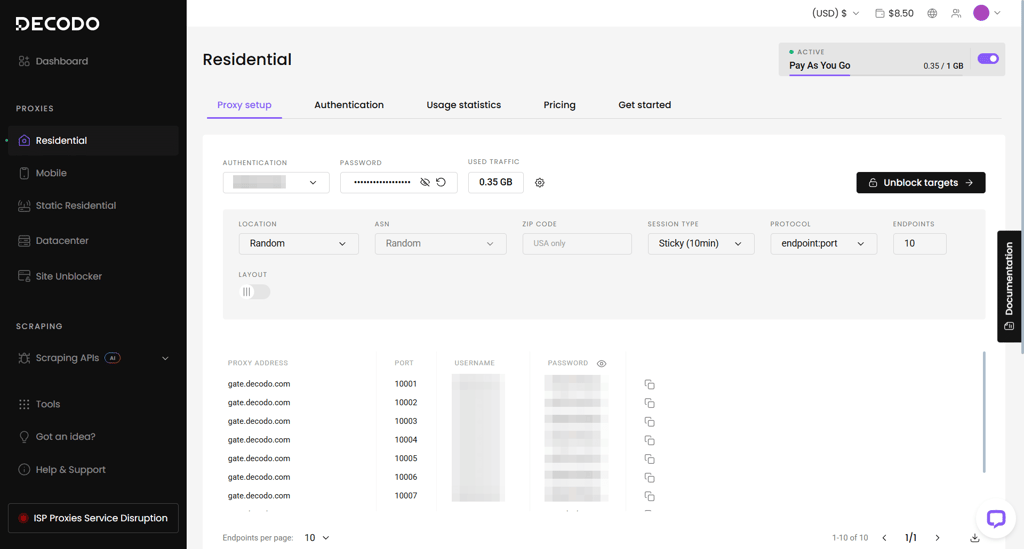The height and width of the screenshot is (549, 1024).
Task: Click the Decodo logo
Action: 57,24
